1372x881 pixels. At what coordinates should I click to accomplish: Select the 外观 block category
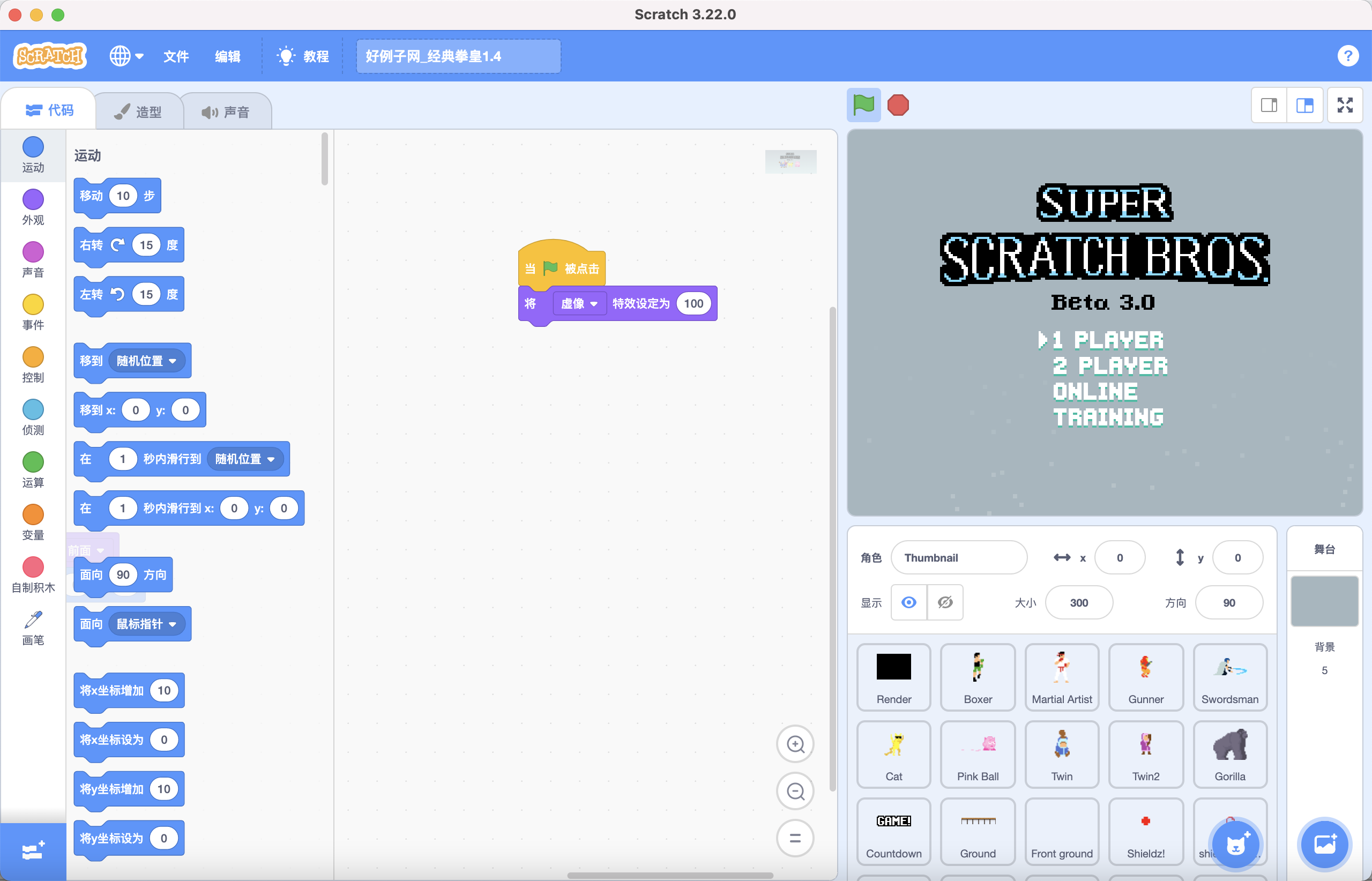click(x=33, y=207)
